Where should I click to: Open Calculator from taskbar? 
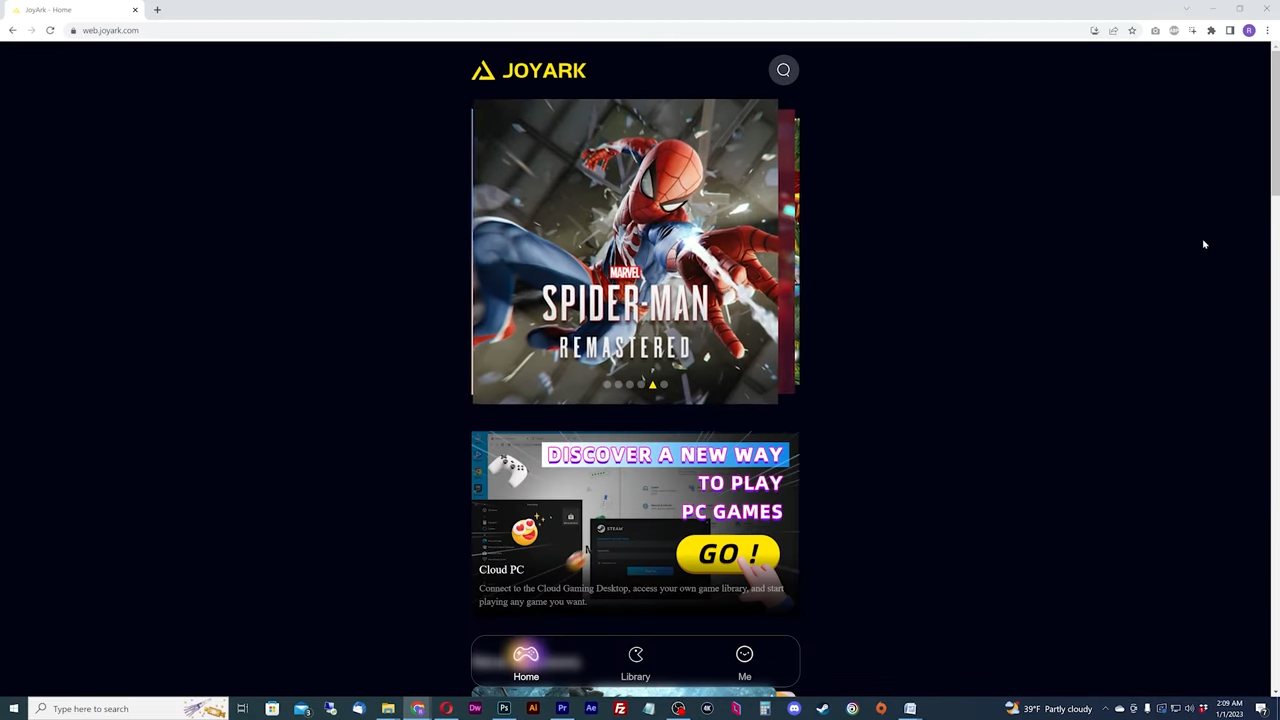coord(765,709)
